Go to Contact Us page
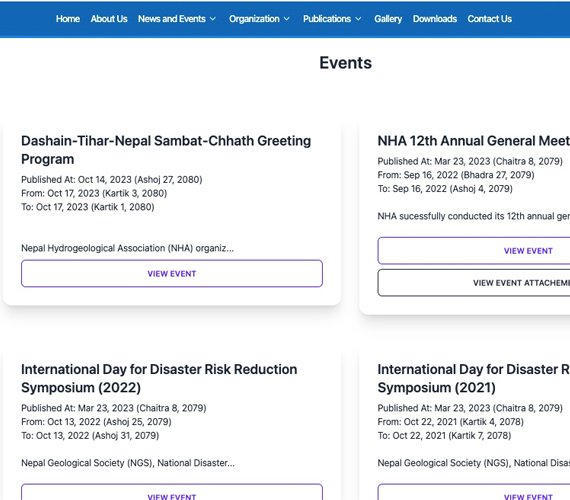 [x=490, y=19]
